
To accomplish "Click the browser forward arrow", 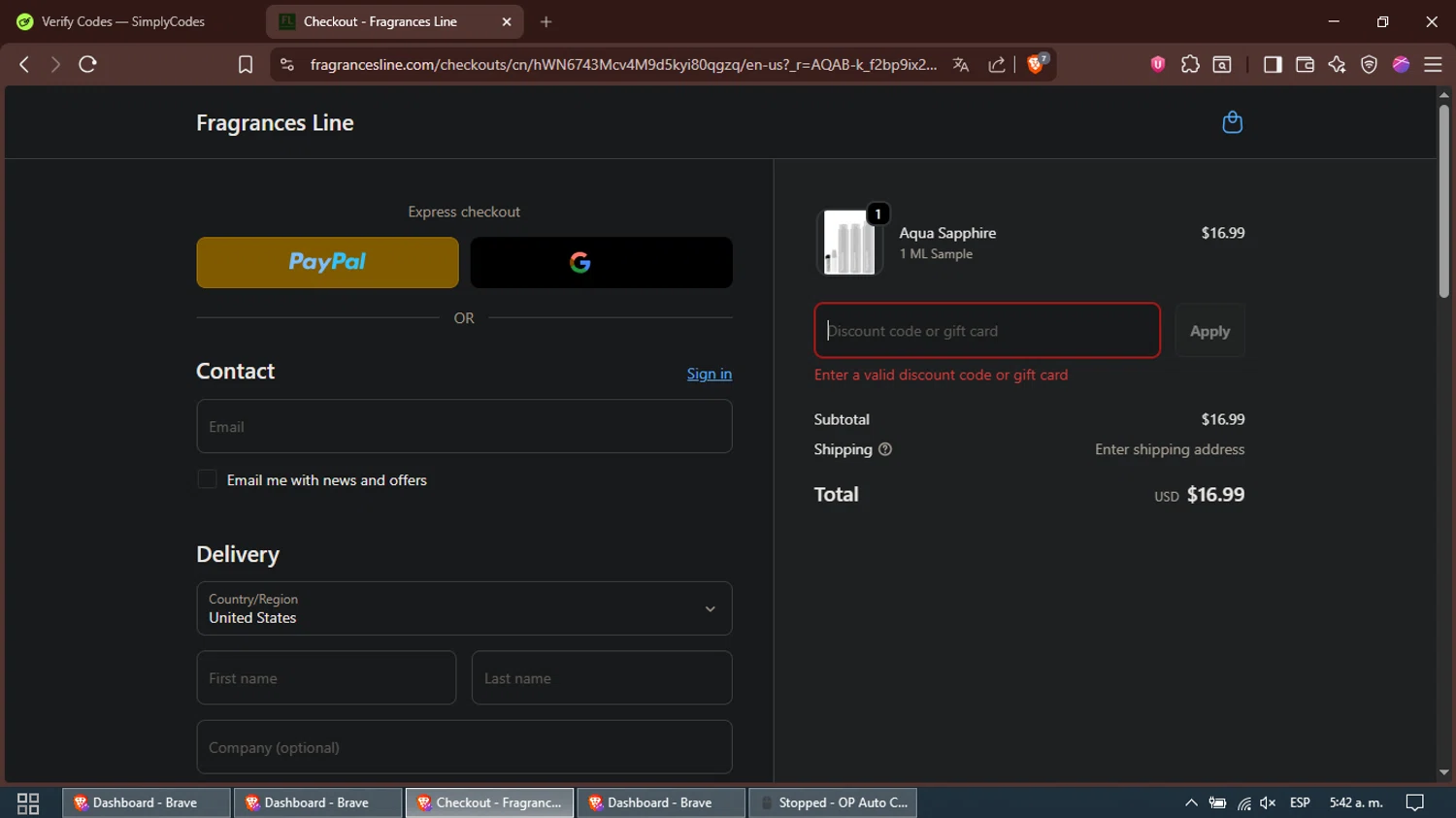I will tap(55, 64).
